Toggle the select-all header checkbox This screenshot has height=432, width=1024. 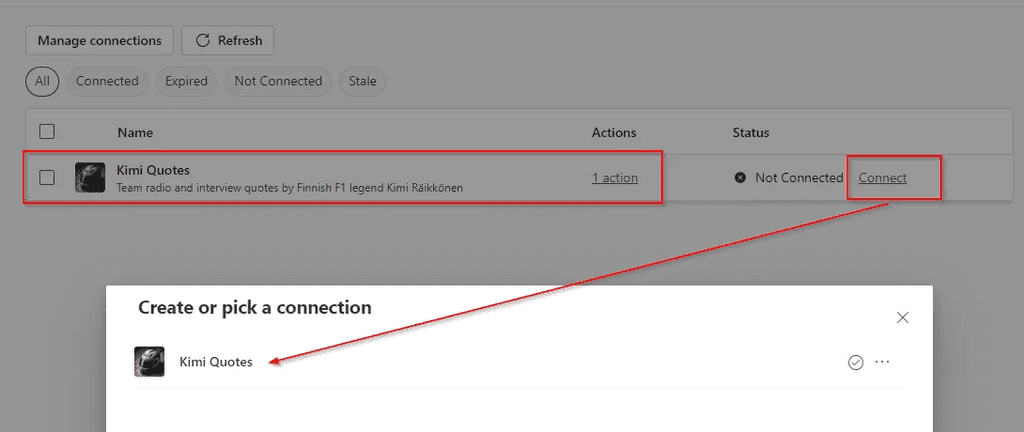pos(46,132)
